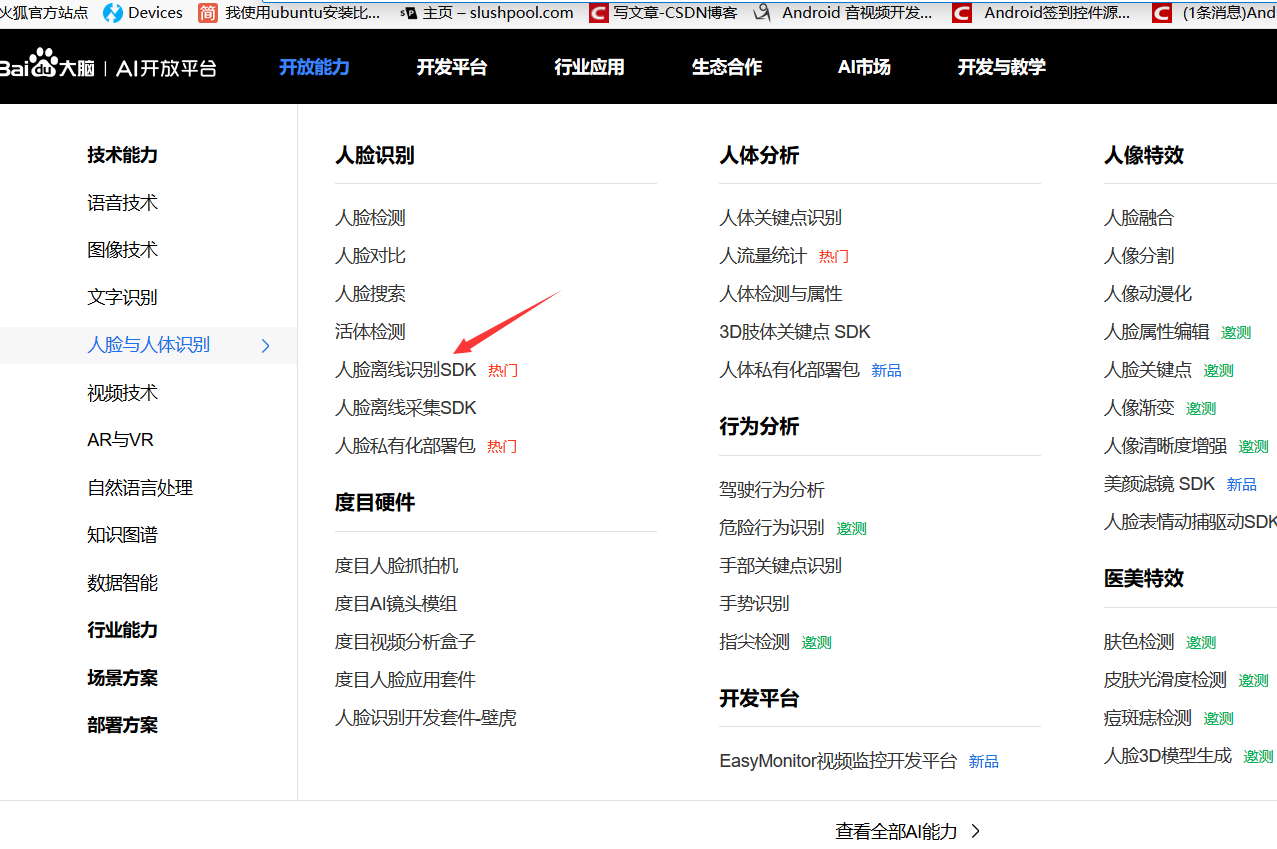Select 人脸与人体识别 sidebar item
1277x849 pixels.
pyautogui.click(x=148, y=345)
